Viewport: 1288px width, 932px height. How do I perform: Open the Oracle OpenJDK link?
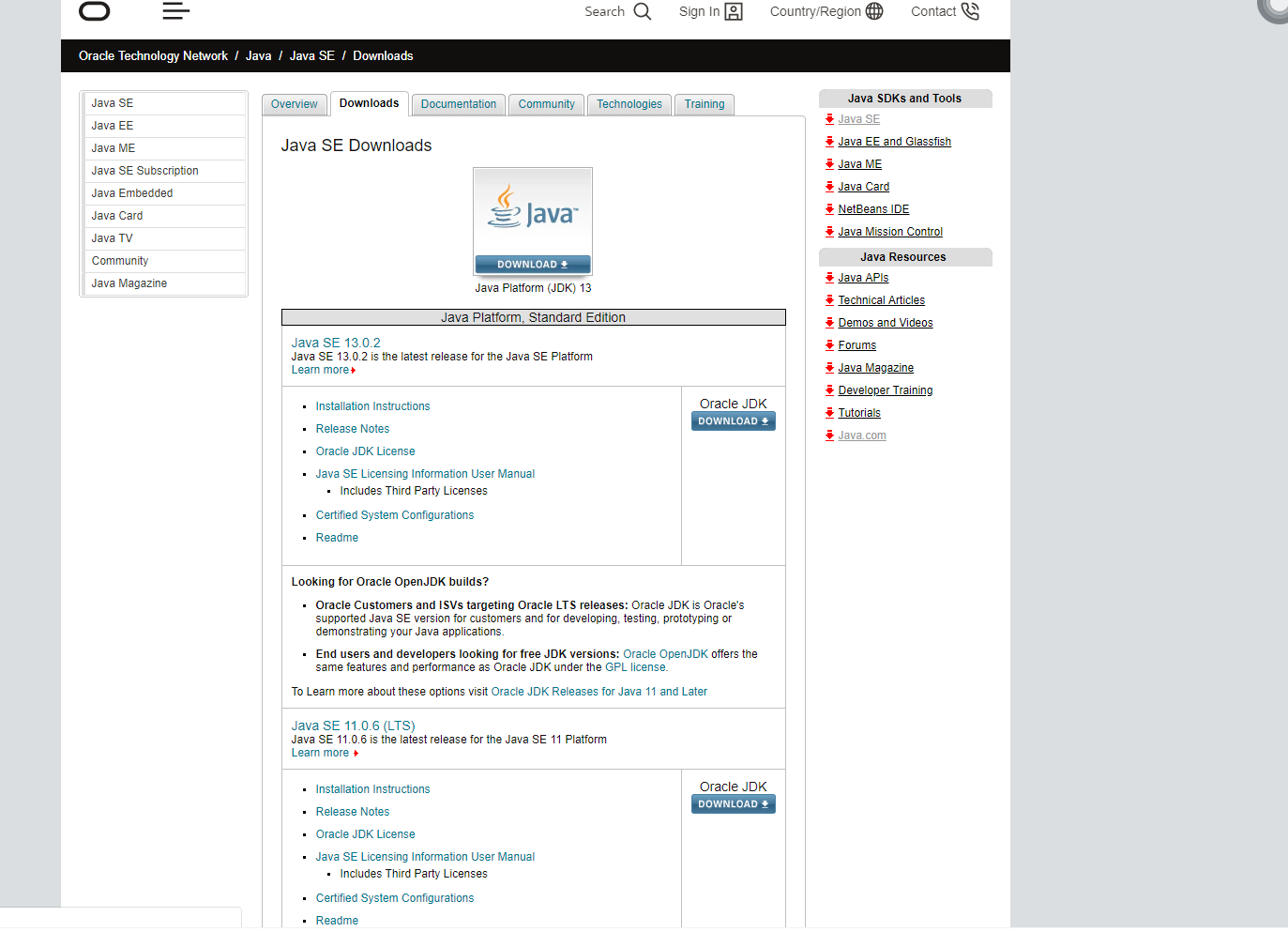pyautogui.click(x=665, y=654)
